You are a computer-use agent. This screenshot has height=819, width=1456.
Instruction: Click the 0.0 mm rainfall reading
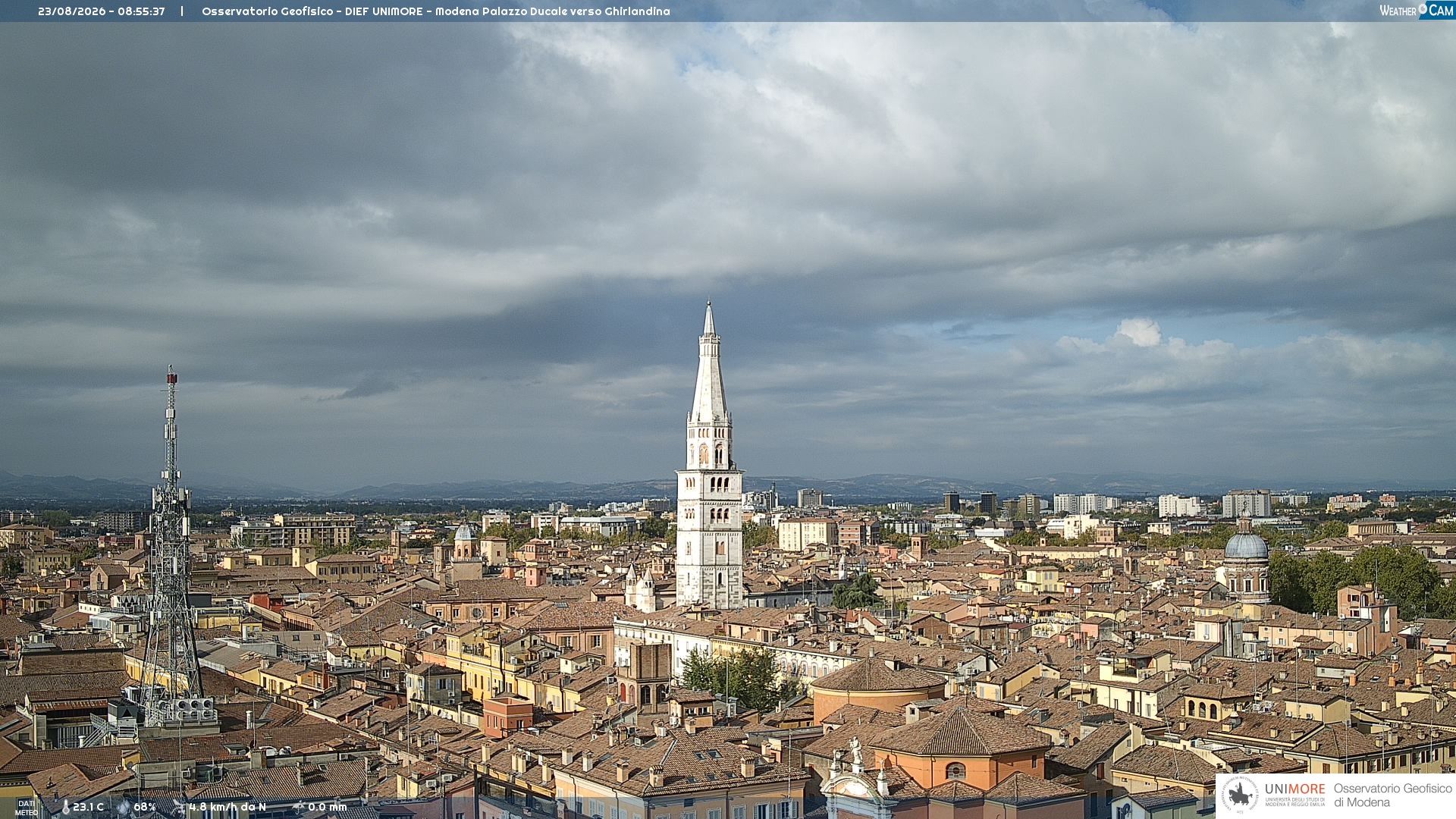pyautogui.click(x=328, y=808)
